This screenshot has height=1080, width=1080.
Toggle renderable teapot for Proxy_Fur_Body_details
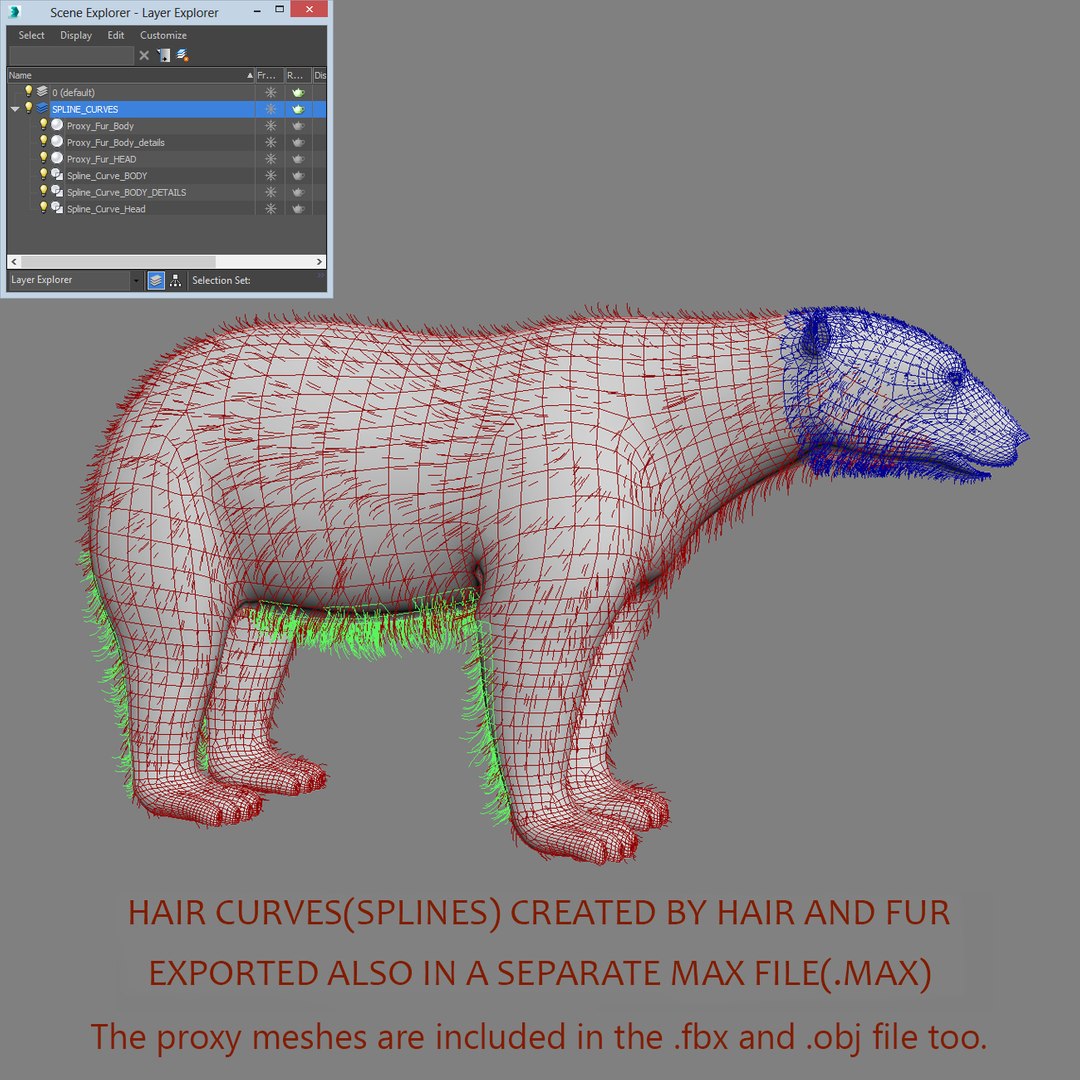point(298,142)
